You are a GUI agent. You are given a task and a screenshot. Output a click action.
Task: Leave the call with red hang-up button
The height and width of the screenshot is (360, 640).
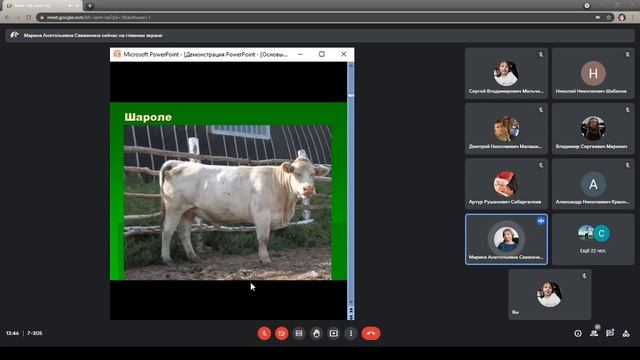click(371, 333)
